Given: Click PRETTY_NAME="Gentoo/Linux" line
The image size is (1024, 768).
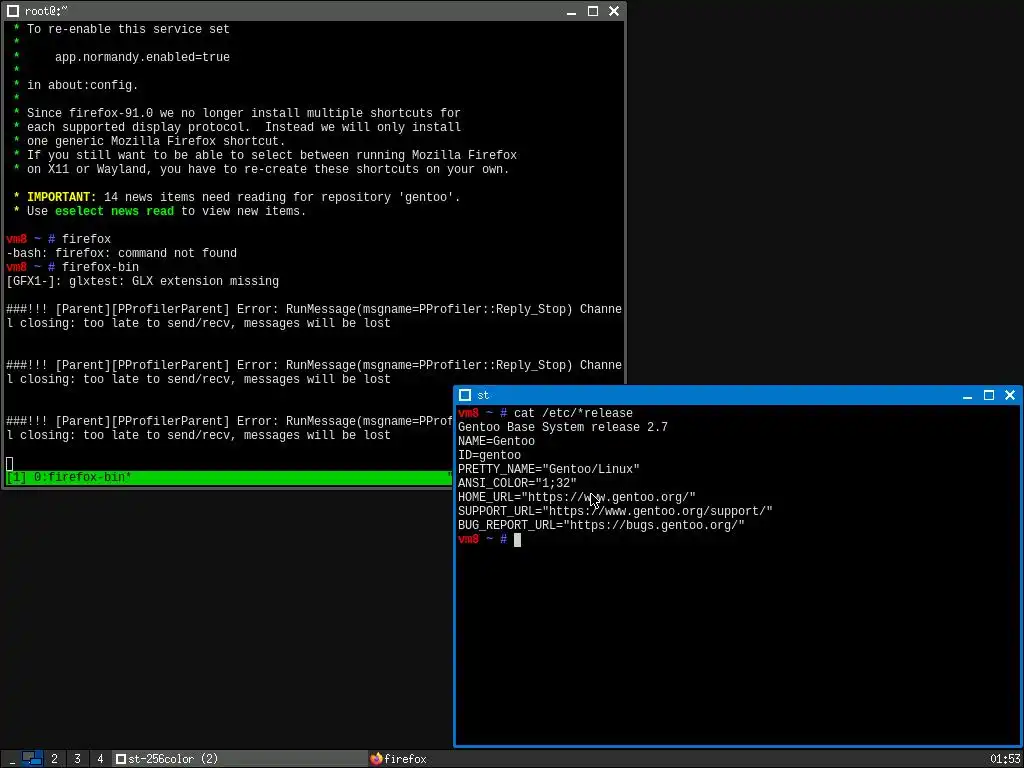Looking at the screenshot, I should point(549,470).
